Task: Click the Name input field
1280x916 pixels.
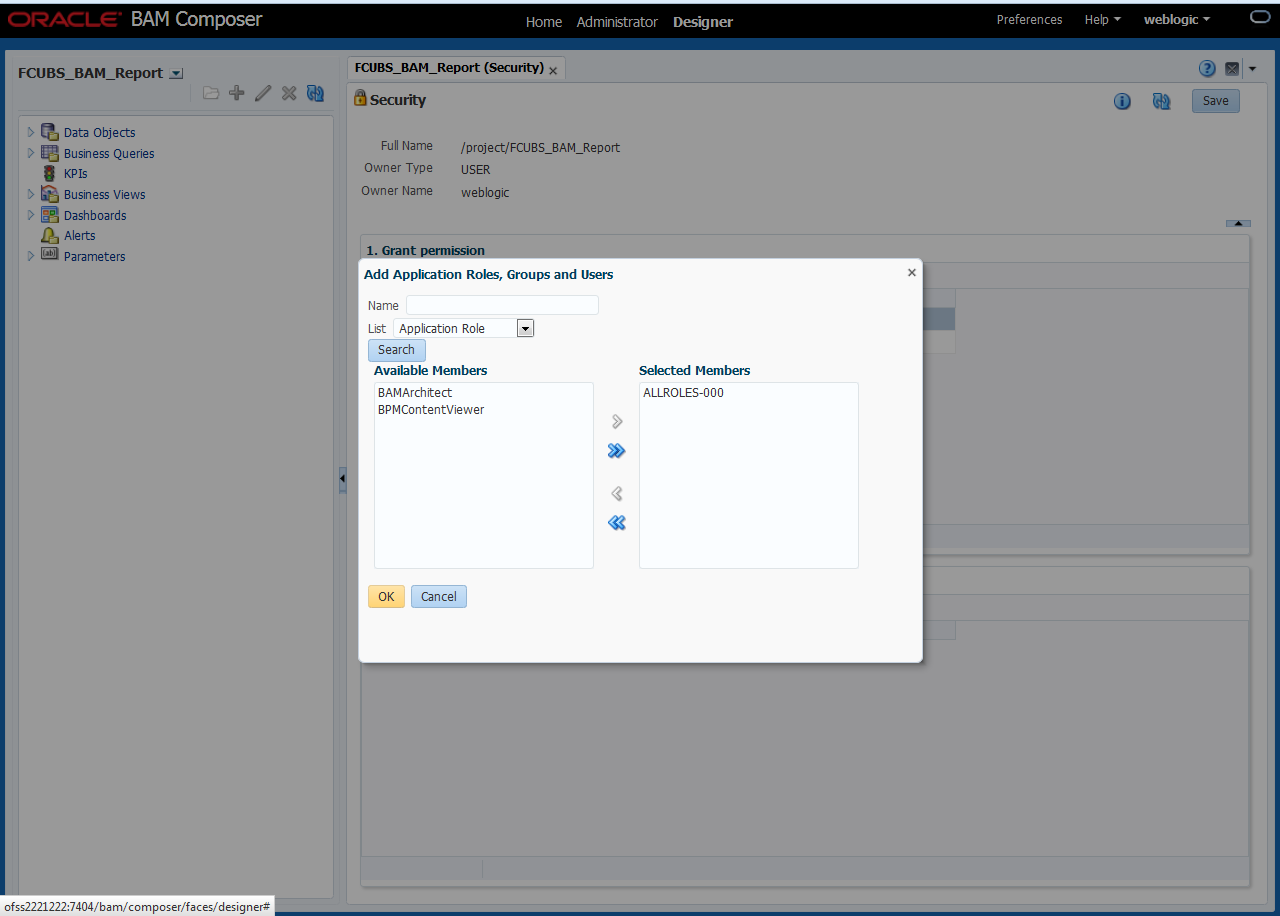Action: 502,305
